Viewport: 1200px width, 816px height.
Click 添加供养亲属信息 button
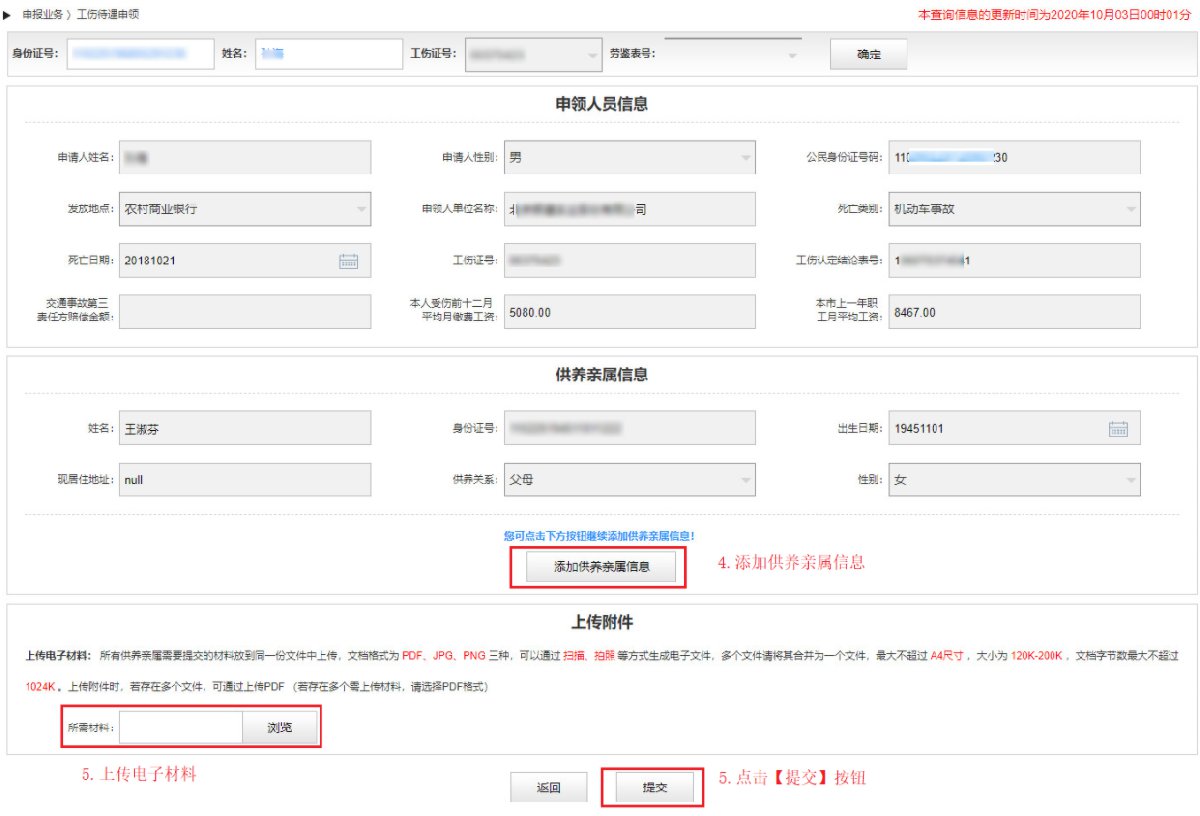tap(601, 567)
